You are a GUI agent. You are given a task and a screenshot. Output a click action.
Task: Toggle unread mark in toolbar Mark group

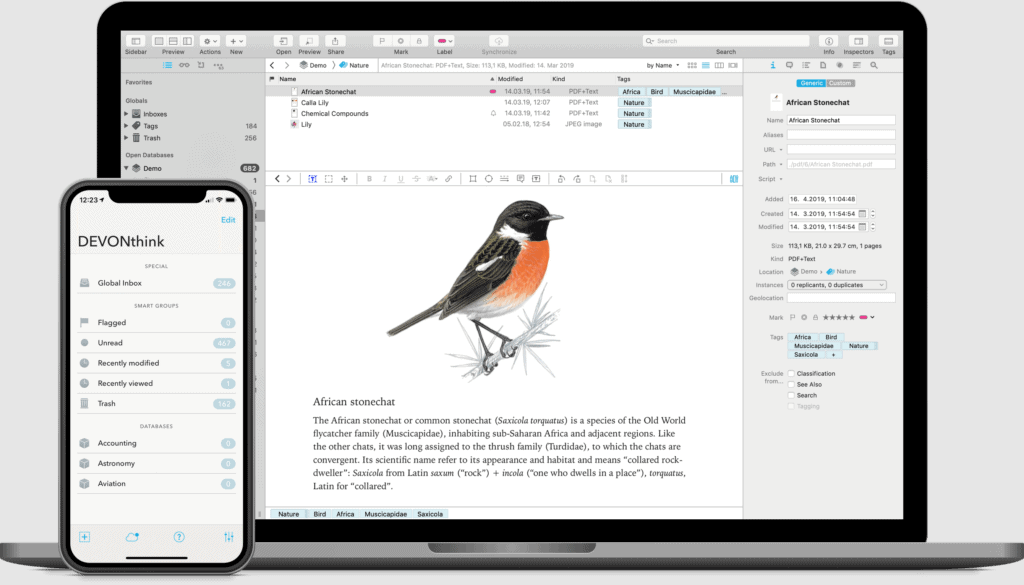[401, 41]
